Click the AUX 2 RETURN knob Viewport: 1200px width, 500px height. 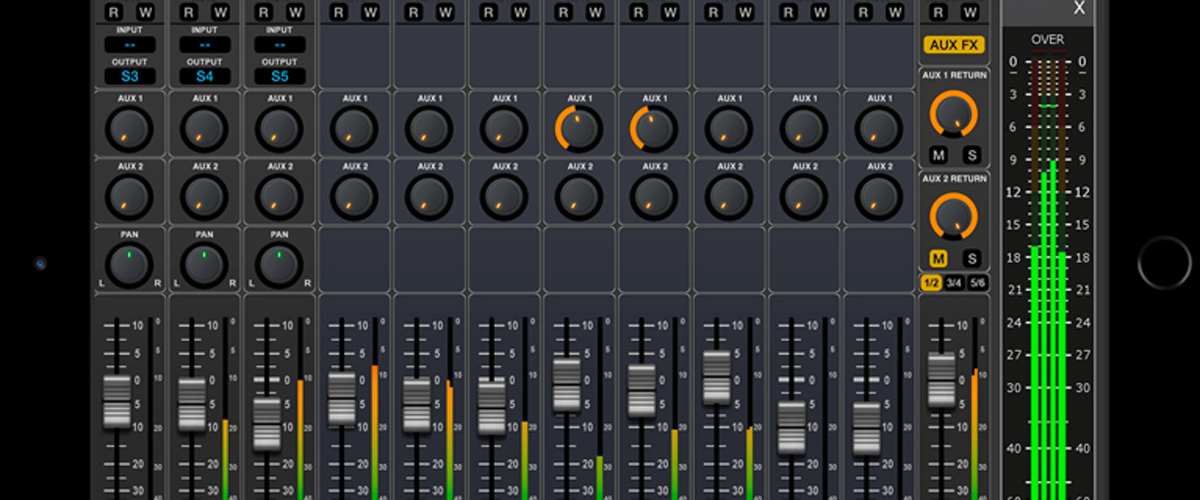(x=954, y=215)
